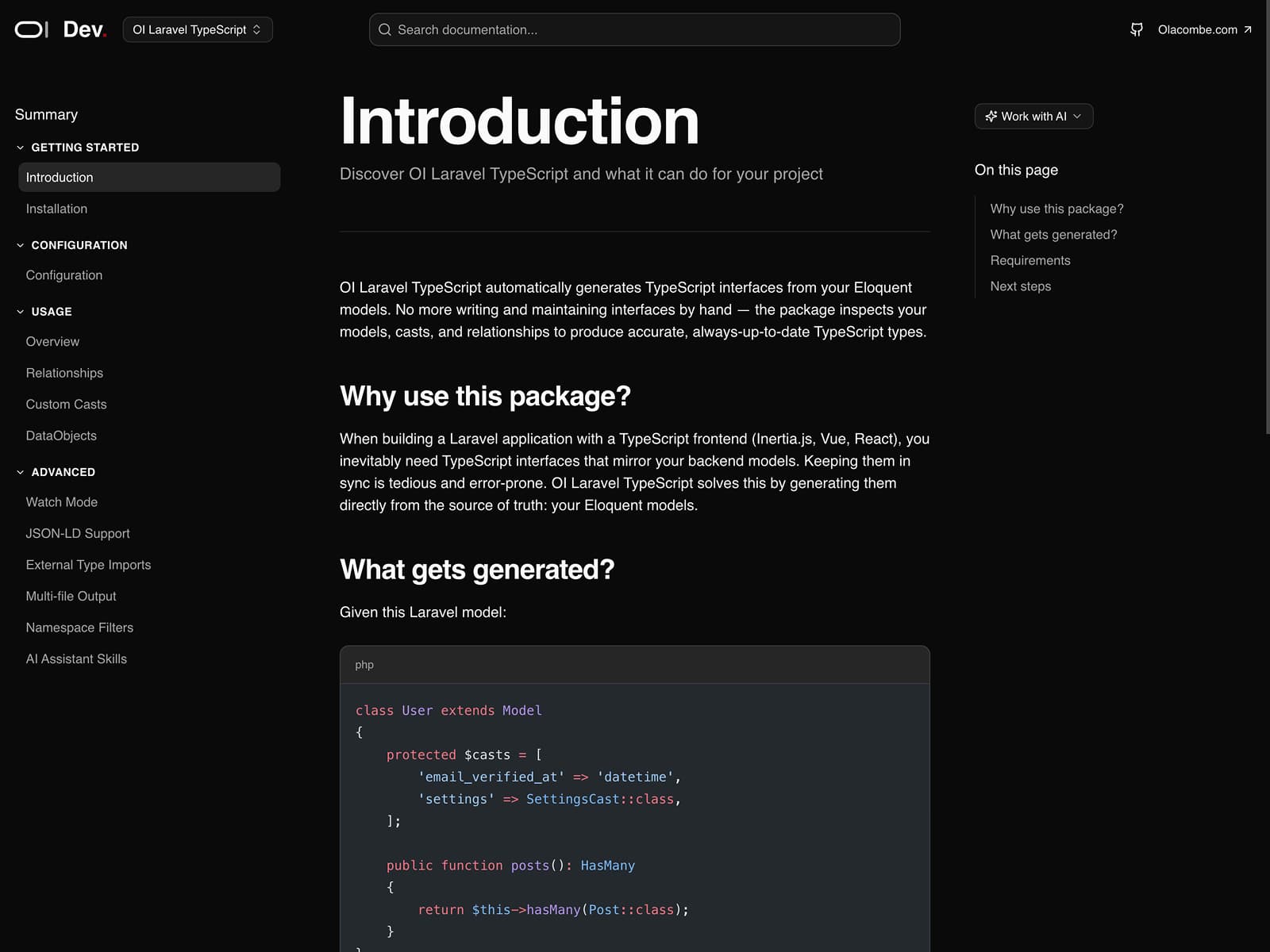Click the Summary sidebar heading

(x=46, y=114)
